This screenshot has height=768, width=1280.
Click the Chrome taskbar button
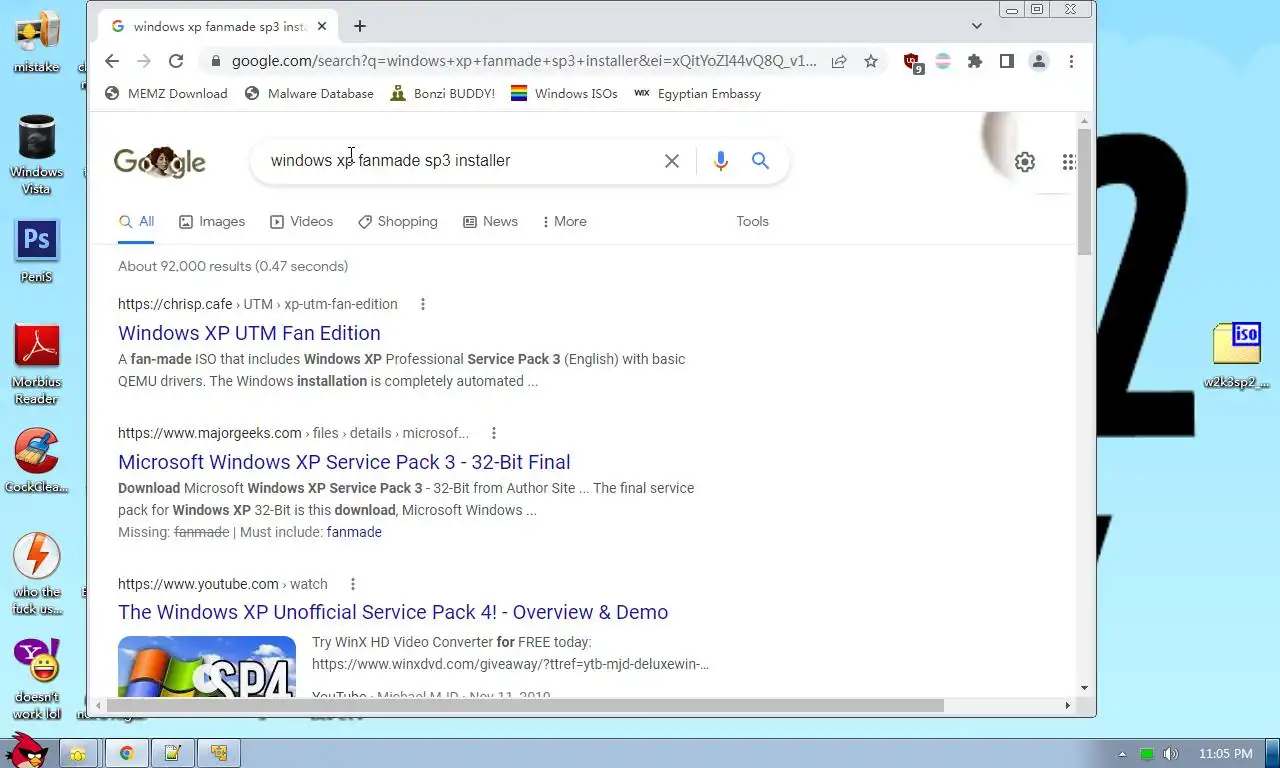click(127, 753)
